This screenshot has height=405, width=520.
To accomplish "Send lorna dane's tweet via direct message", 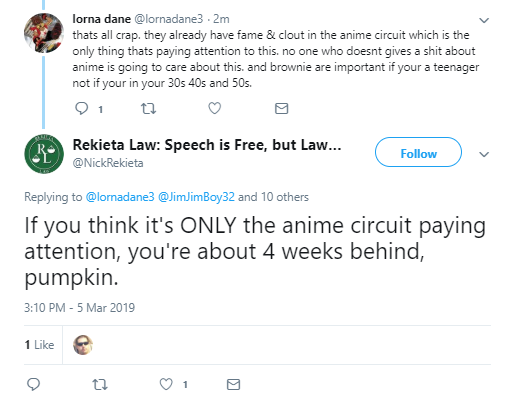I will point(281,109).
